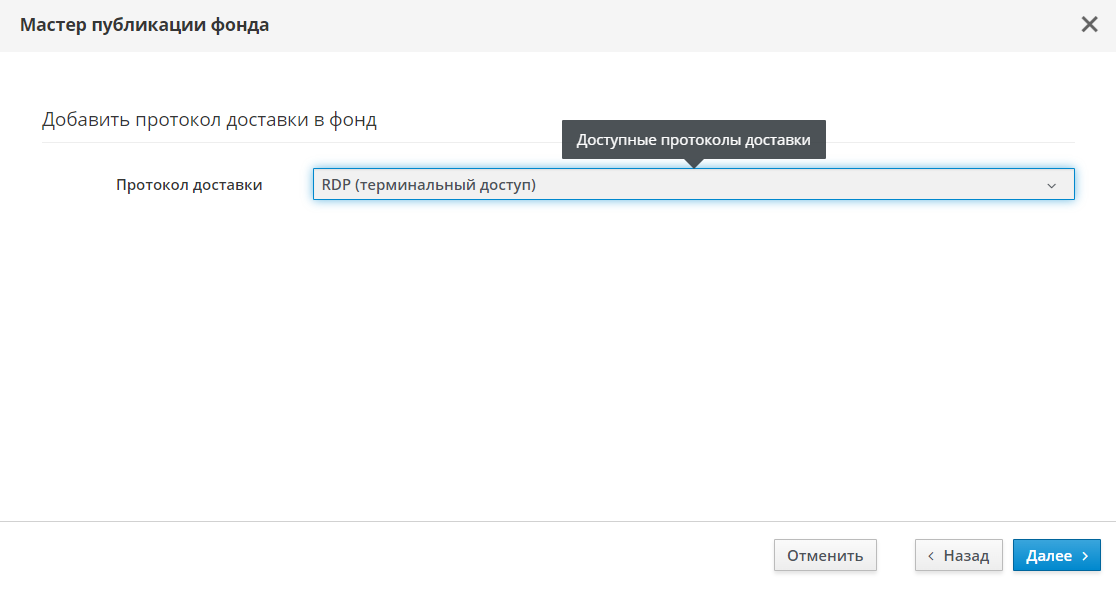1116x591 pixels.
Task: Click the gap between Отменить and Назад
Action: pos(896,556)
